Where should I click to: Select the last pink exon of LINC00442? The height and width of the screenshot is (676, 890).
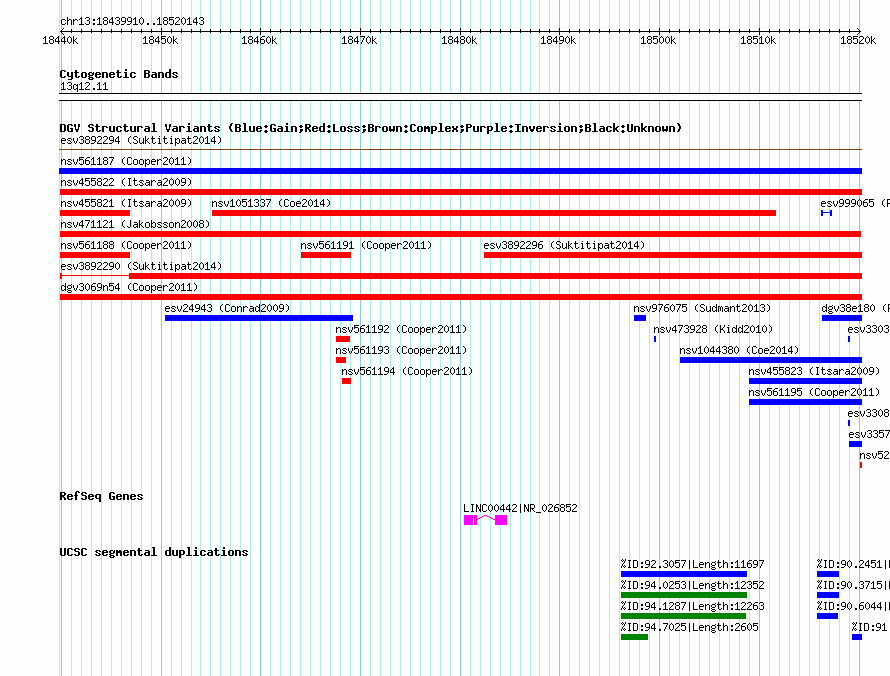tap(501, 520)
